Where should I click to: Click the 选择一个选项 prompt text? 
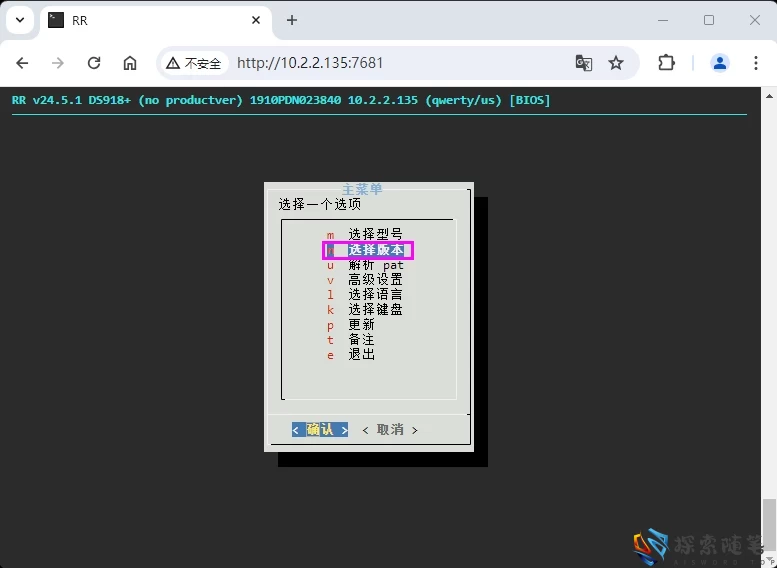click(x=320, y=204)
